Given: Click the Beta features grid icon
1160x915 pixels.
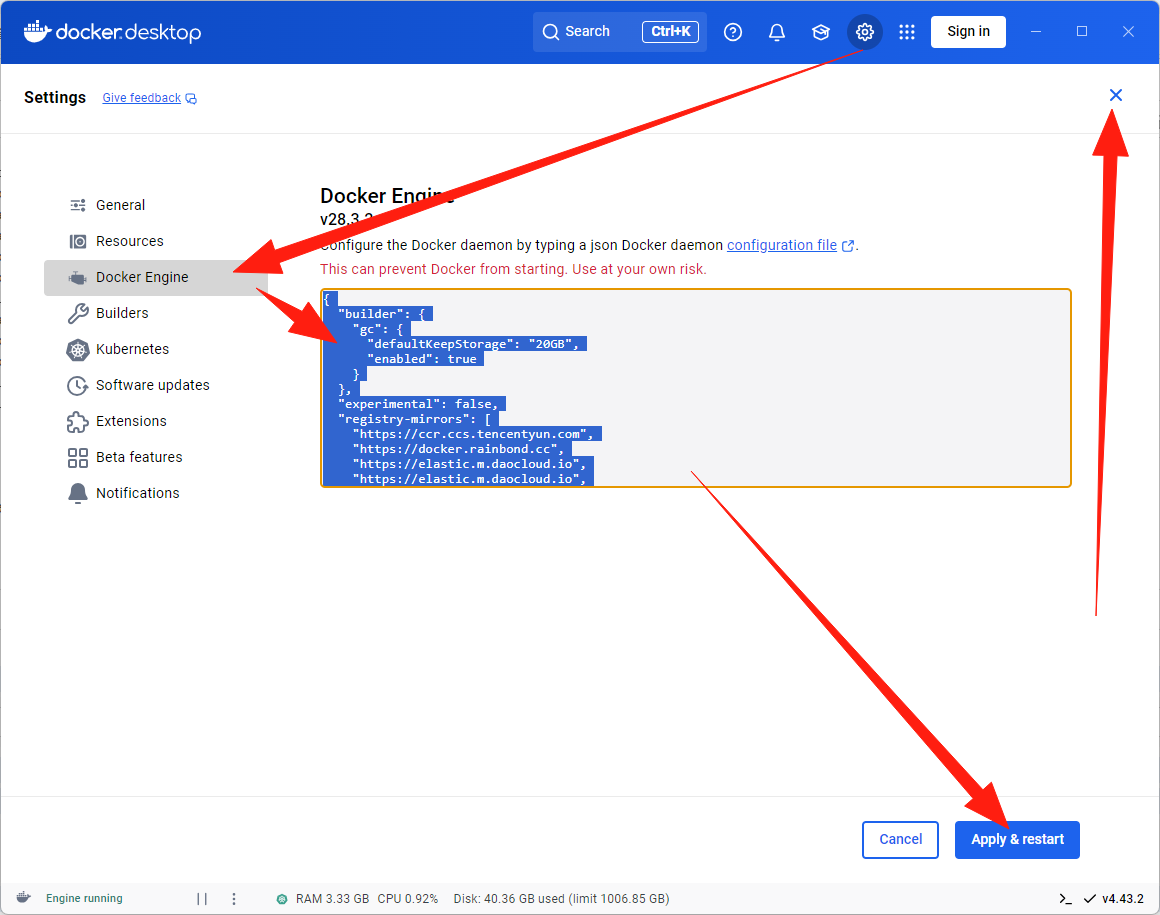Looking at the screenshot, I should pos(78,458).
